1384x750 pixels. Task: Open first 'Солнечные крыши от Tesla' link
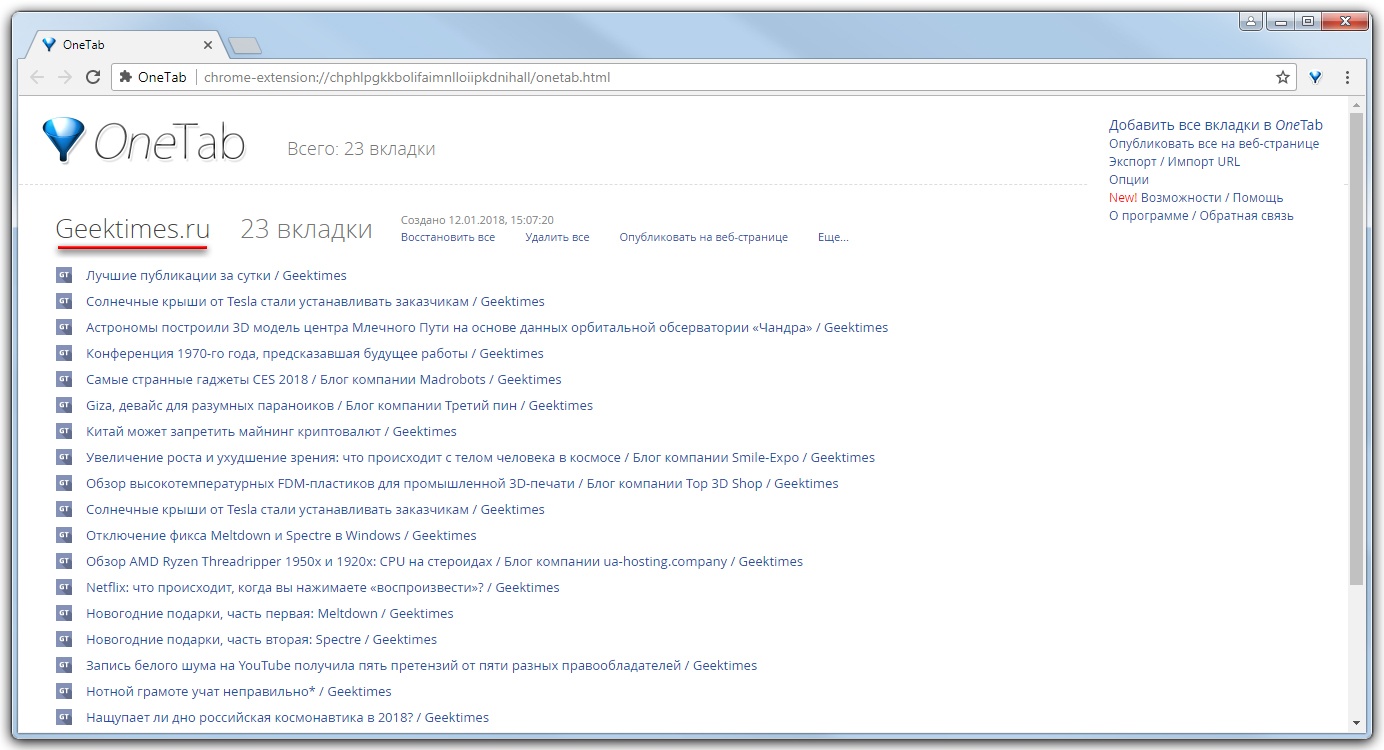(315, 301)
